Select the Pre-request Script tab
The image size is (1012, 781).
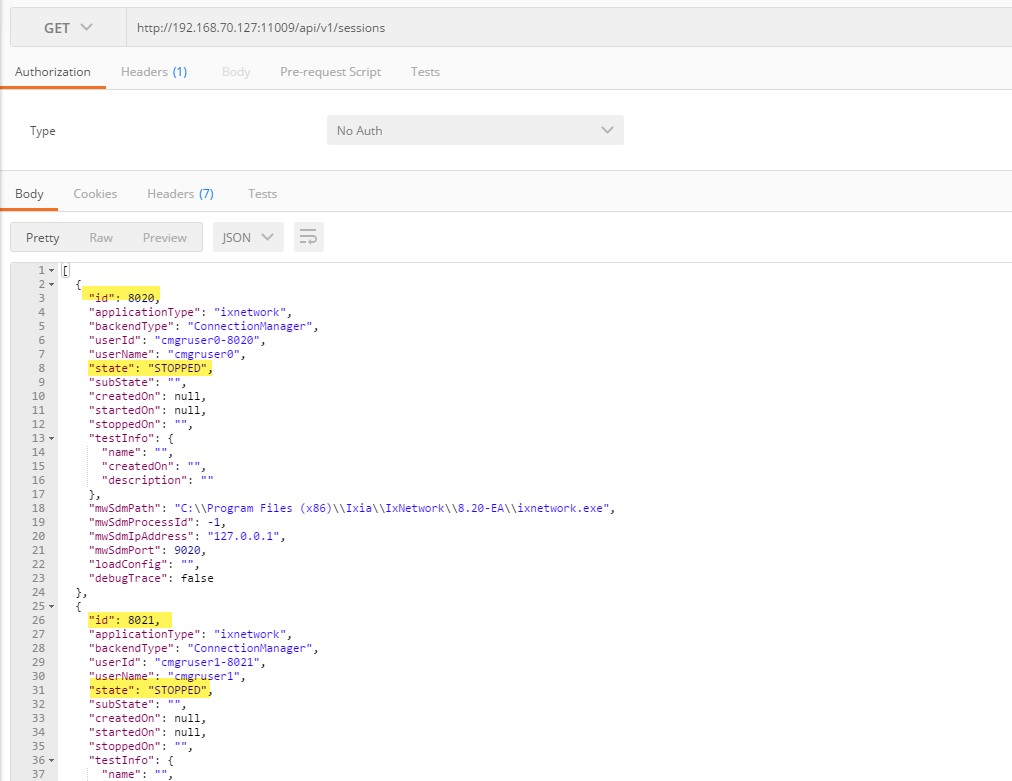pos(330,72)
